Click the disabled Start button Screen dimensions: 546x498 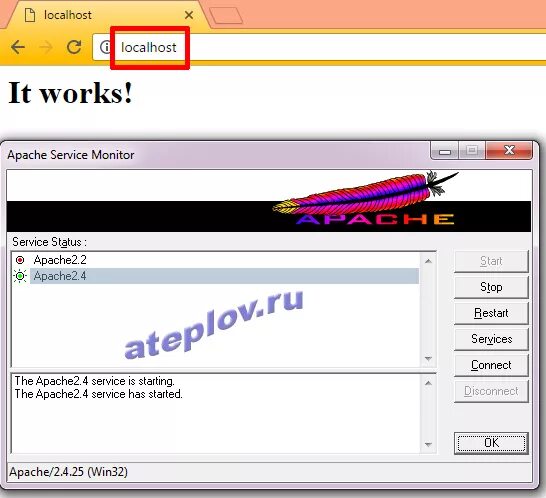click(x=491, y=261)
